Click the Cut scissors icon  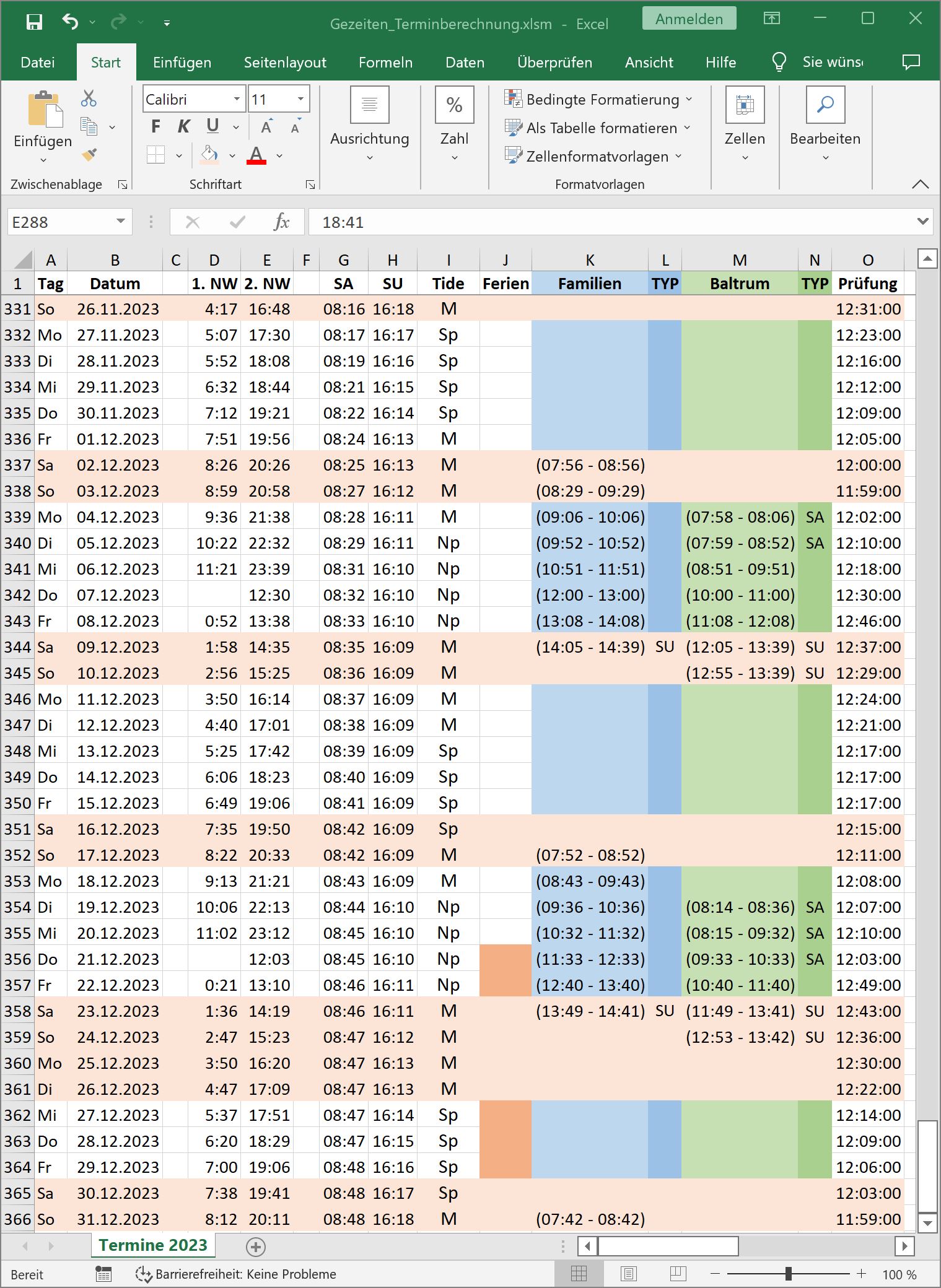point(89,98)
